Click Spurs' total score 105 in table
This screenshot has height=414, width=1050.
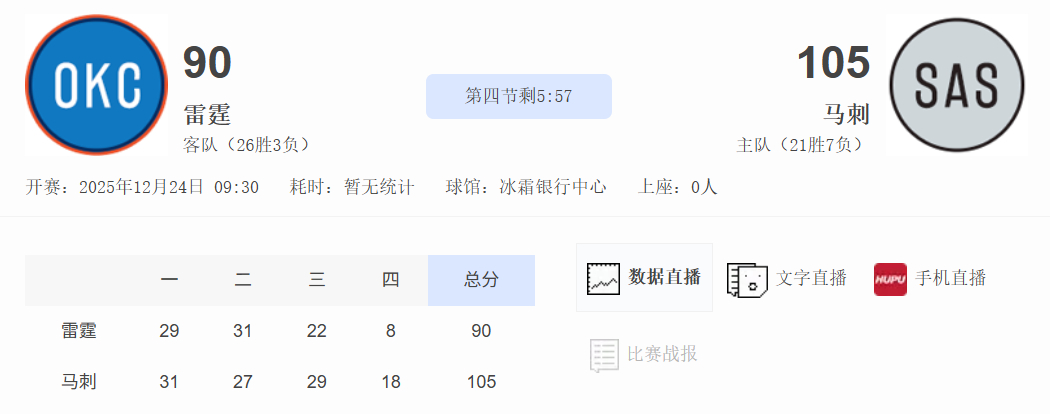pyautogui.click(x=481, y=382)
